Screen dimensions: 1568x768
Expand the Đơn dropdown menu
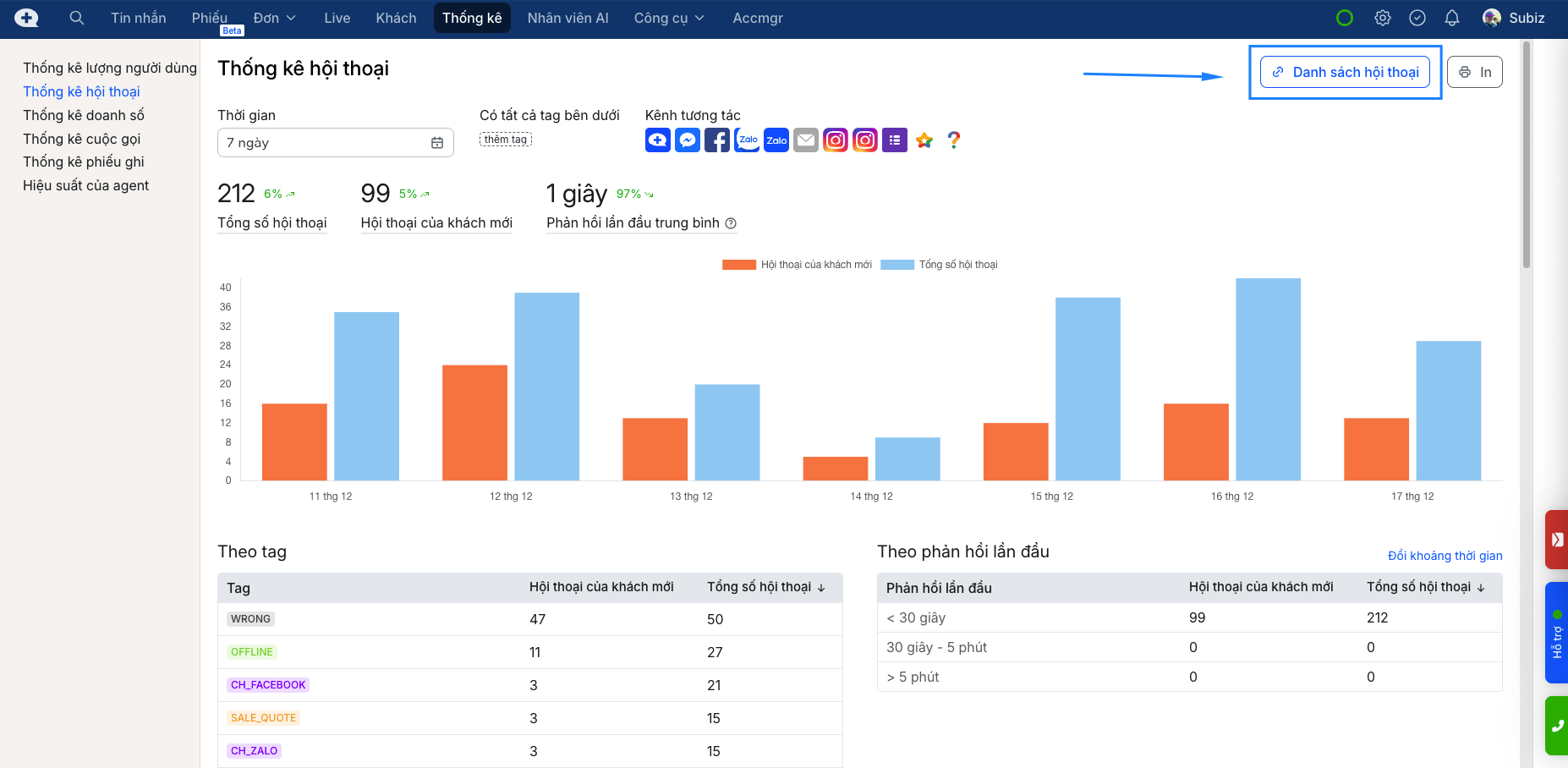(x=274, y=18)
